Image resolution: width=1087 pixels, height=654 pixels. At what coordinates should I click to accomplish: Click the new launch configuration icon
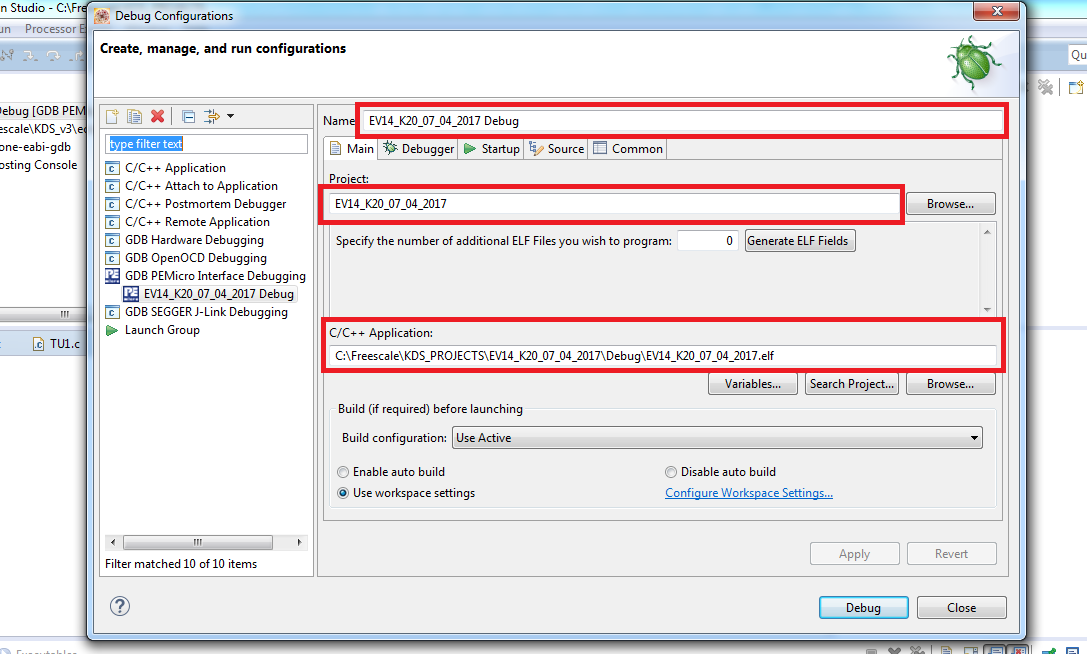coord(113,117)
